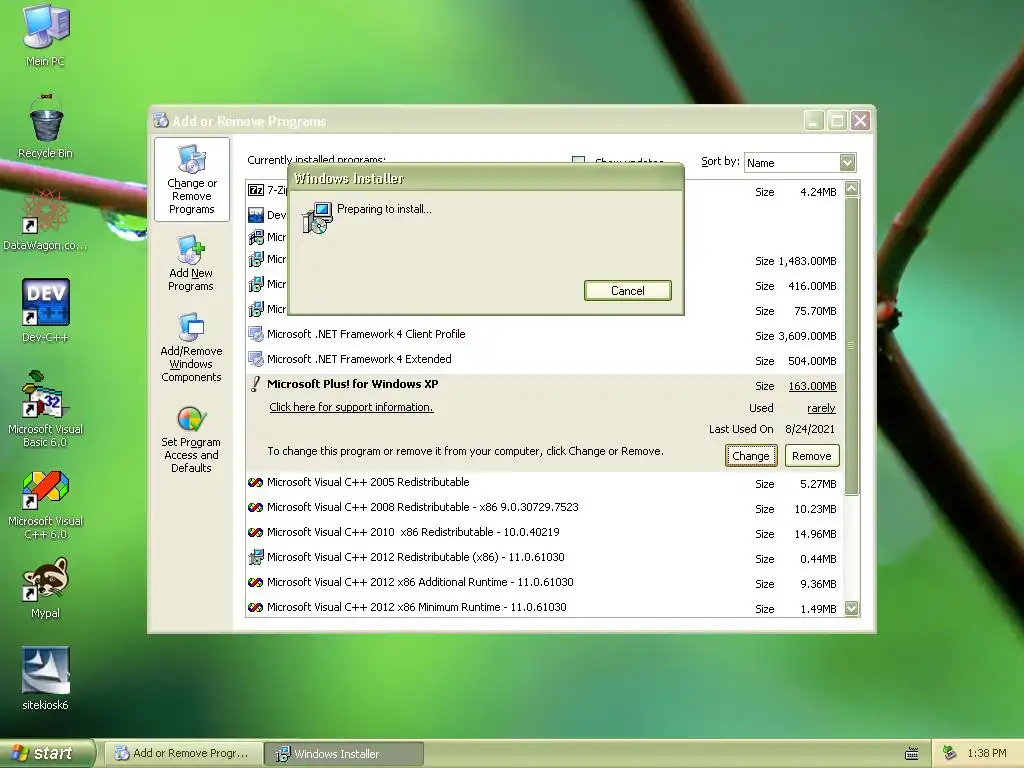Click the Windows Installer dialog title bar
Screen dimensions: 1024x768
pyautogui.click(x=486, y=178)
